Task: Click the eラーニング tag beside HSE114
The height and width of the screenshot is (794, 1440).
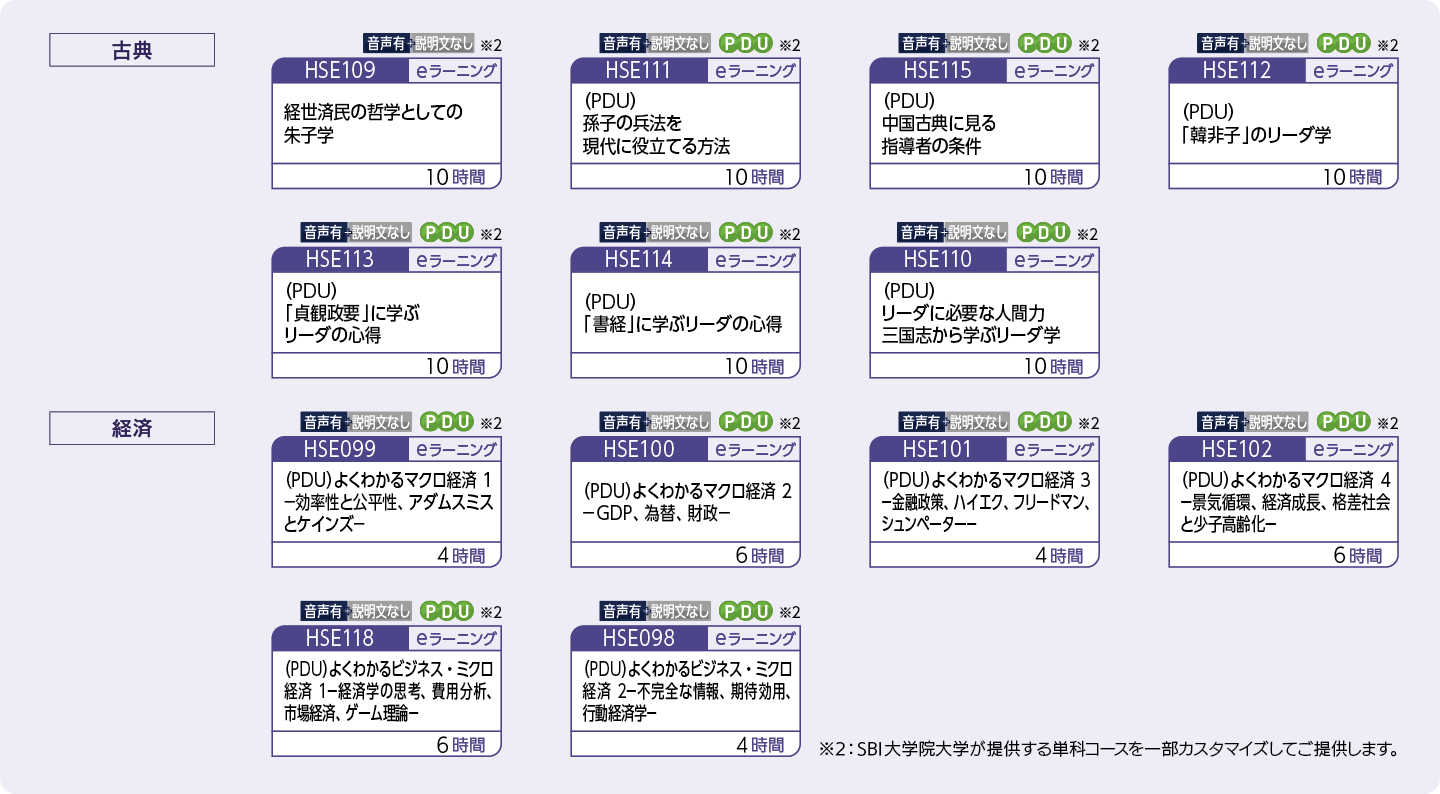Action: click(x=755, y=260)
